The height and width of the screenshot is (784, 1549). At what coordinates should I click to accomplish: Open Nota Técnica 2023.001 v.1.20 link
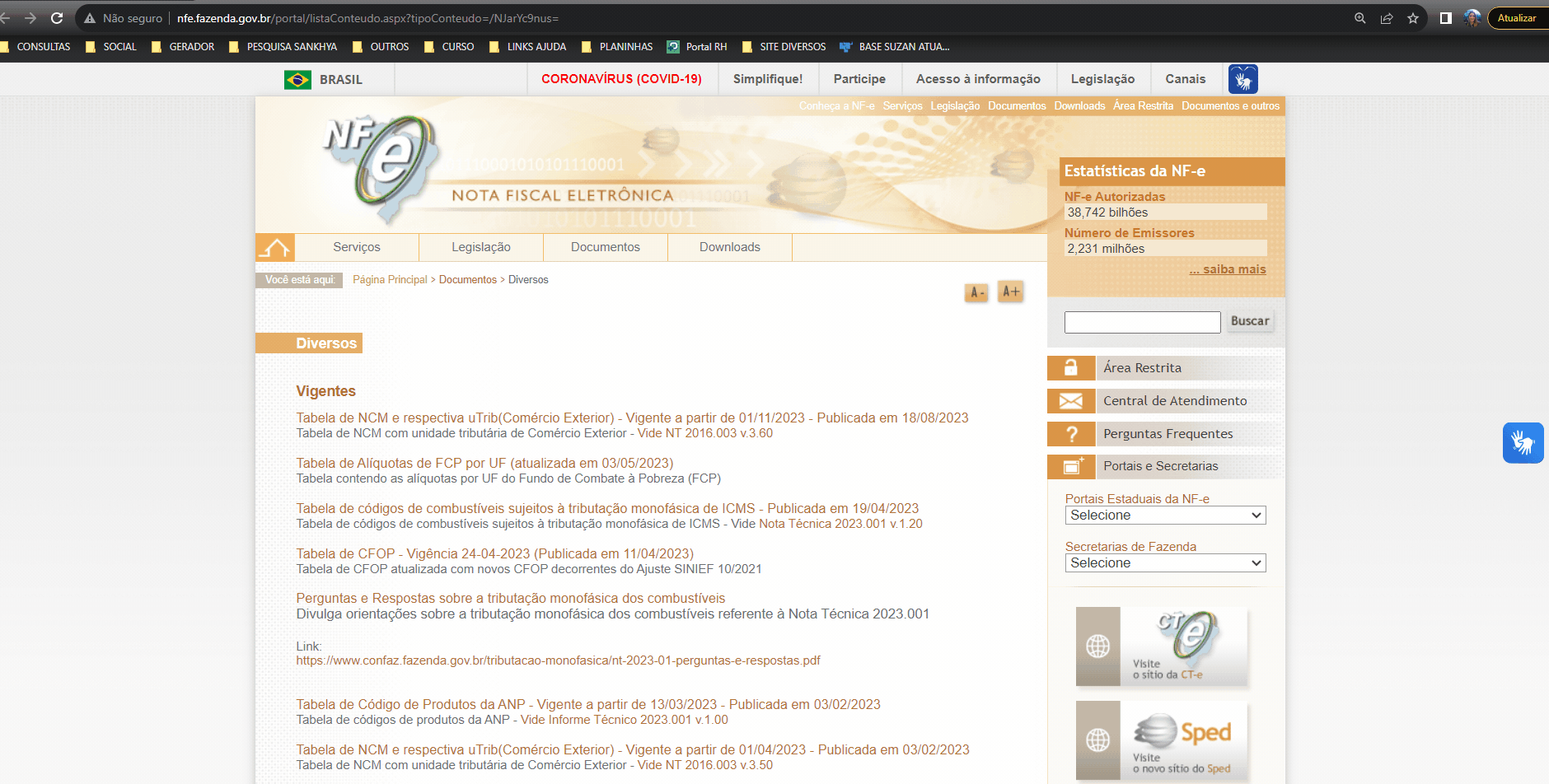point(840,524)
